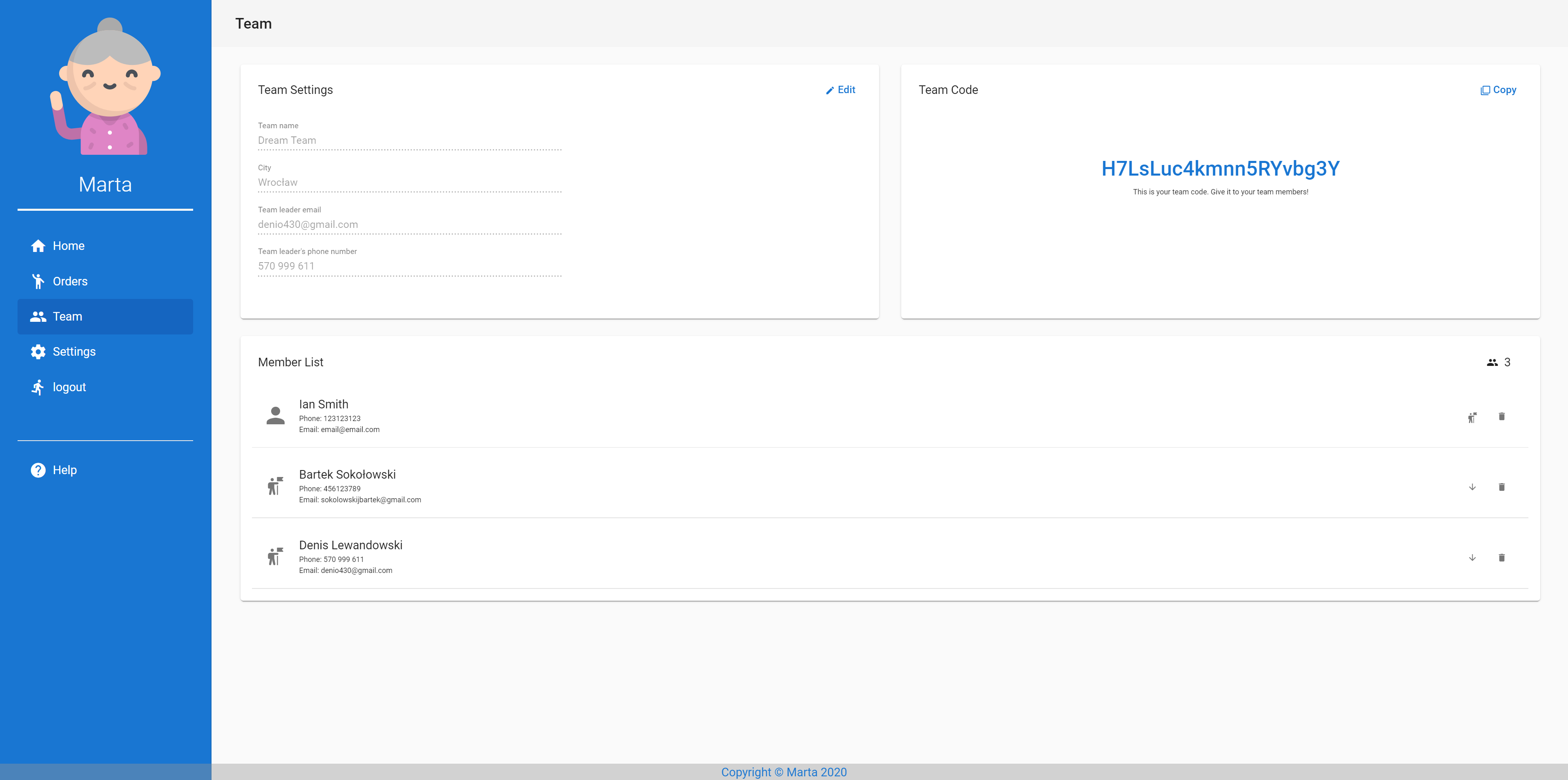Demote Denis Lewandowski with the down arrow
Image resolution: width=1568 pixels, height=780 pixels.
pyautogui.click(x=1472, y=558)
